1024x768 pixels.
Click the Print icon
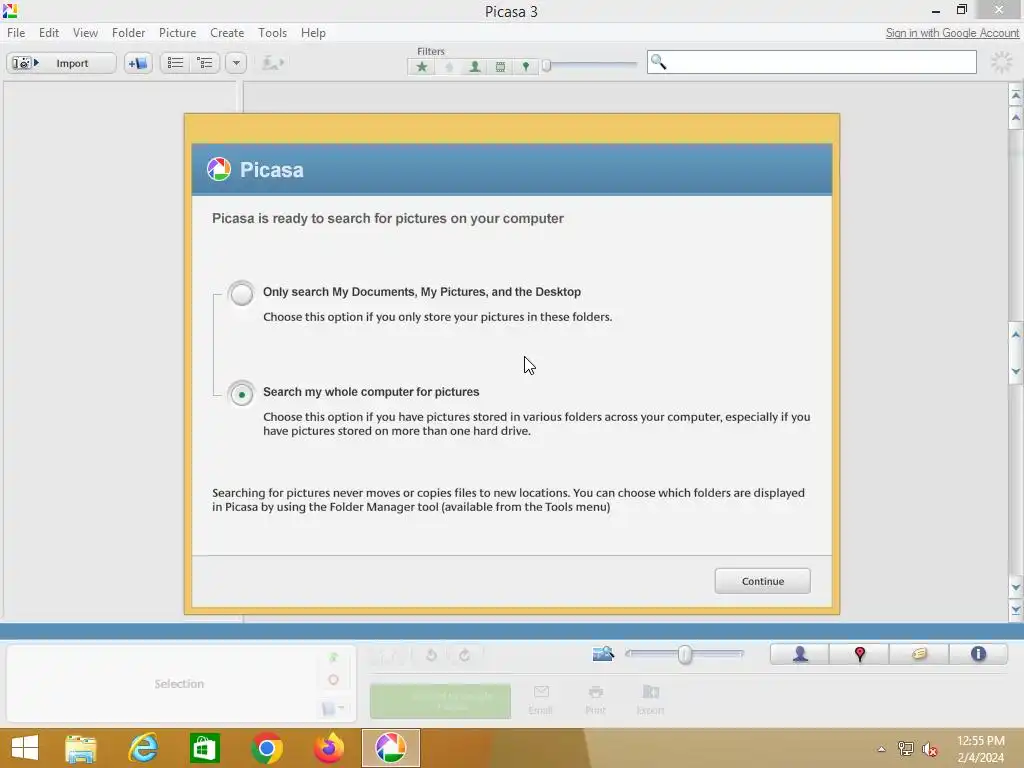(596, 699)
